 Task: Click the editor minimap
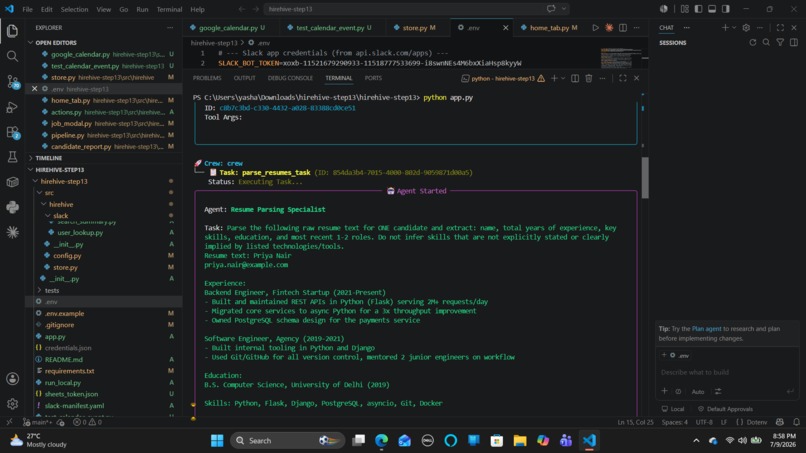pyautogui.click(x=620, y=58)
